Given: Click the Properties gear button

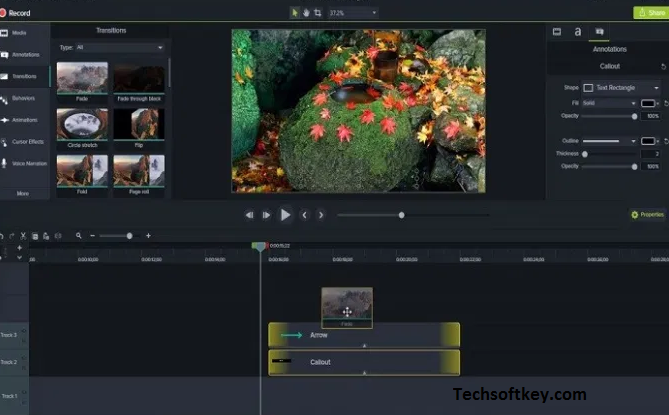Looking at the screenshot, I should (x=648, y=215).
